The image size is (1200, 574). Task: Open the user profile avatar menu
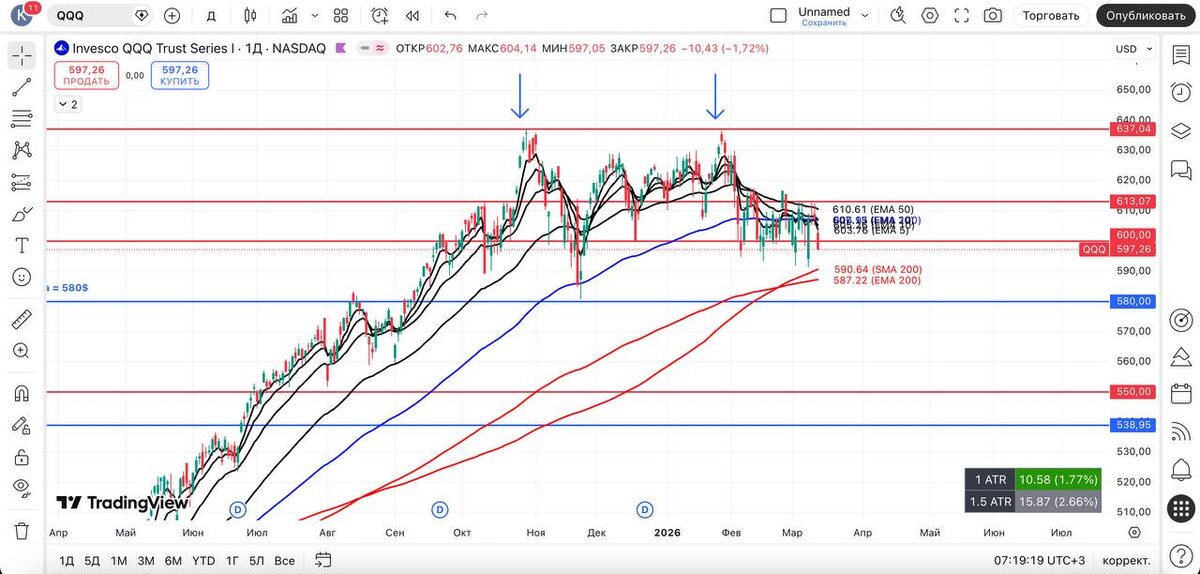coord(23,15)
